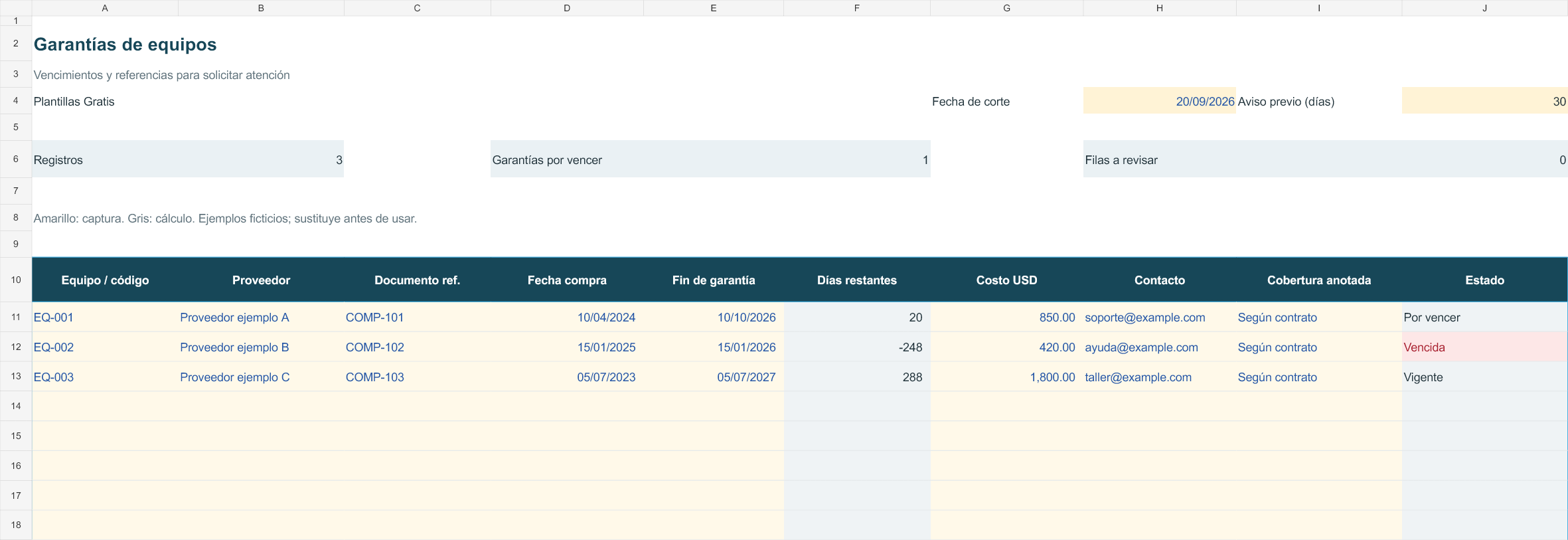Click the 'Contacto' column header
Image resolution: width=1568 pixels, height=540 pixels.
pos(1160,280)
